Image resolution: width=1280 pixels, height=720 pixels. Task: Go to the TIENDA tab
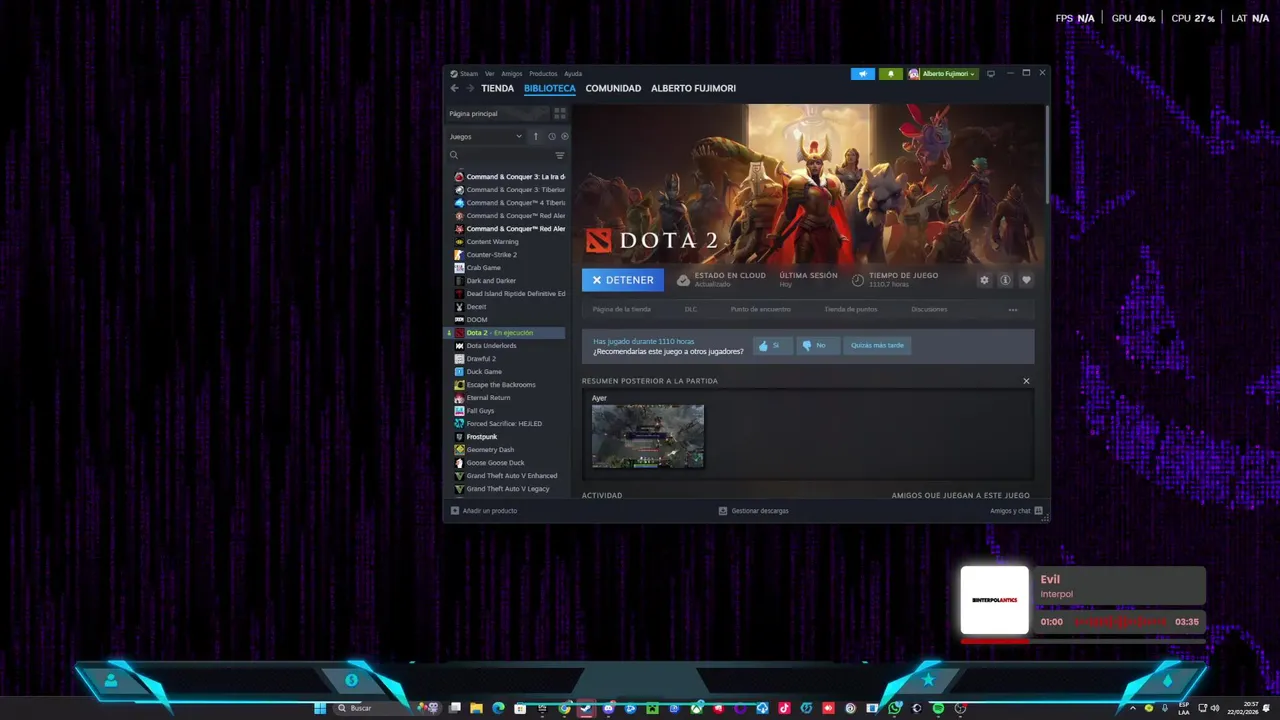(x=497, y=88)
